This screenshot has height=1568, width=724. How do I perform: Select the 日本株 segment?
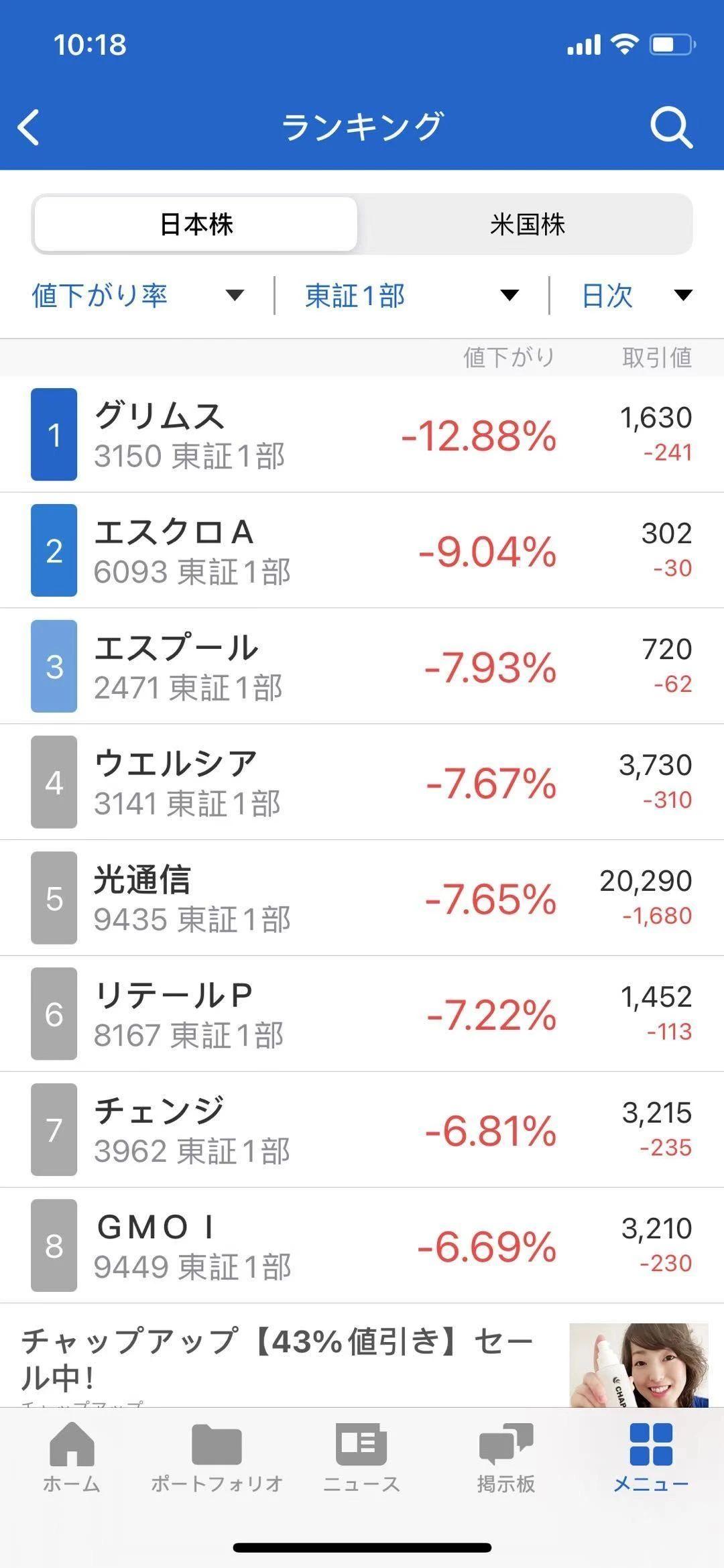pos(196,225)
